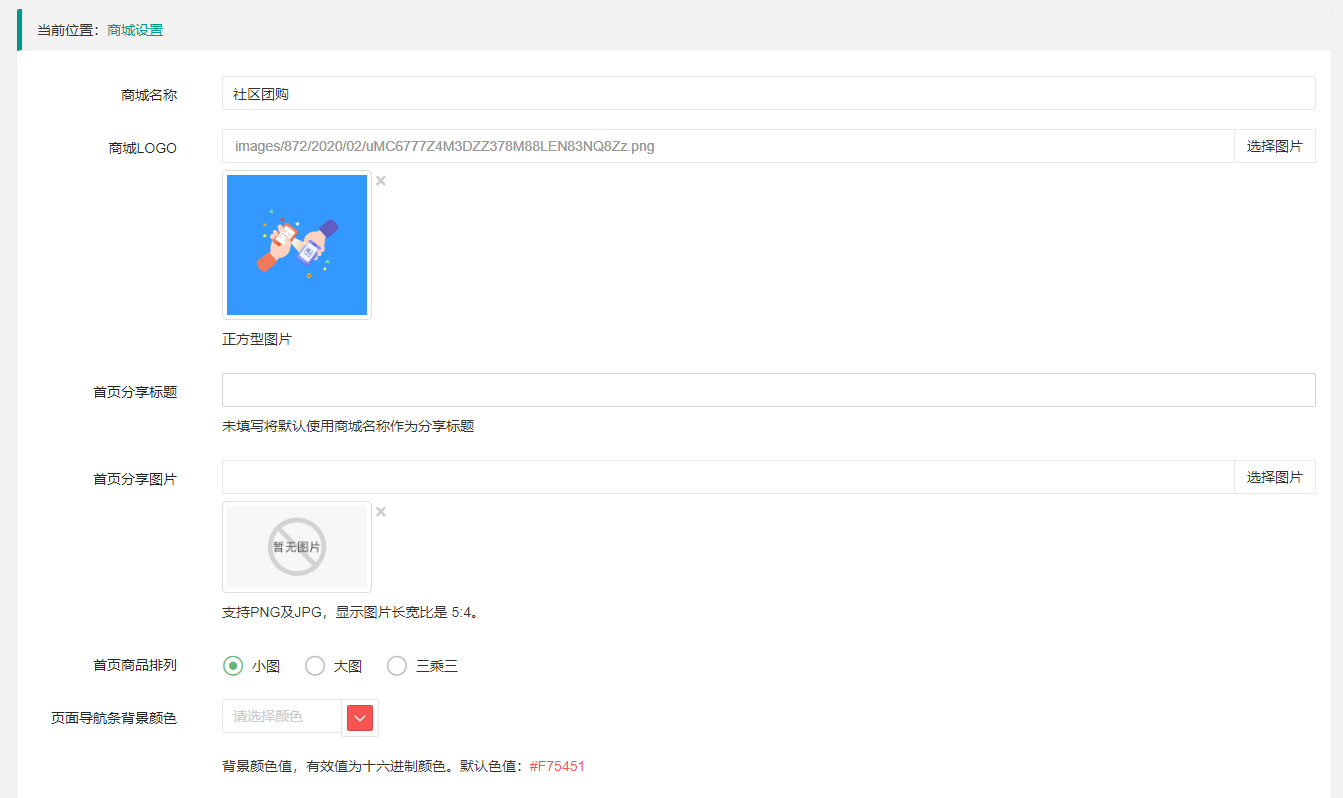Screen dimensions: 1343x798
Task: Click the 首页商品排列 label
Action: pyautogui.click(x=135, y=666)
